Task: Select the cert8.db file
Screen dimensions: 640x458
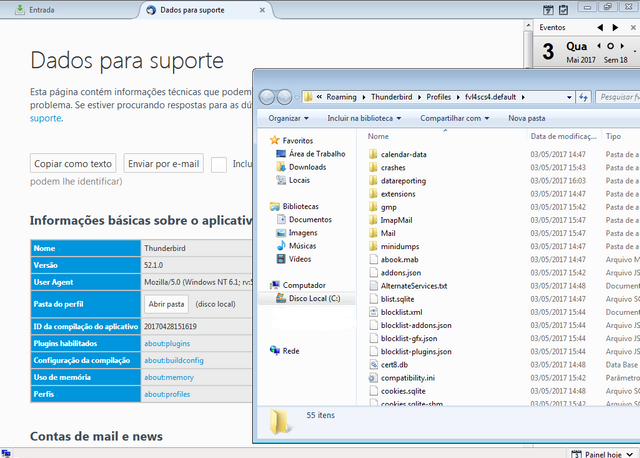Action: [x=388, y=365]
